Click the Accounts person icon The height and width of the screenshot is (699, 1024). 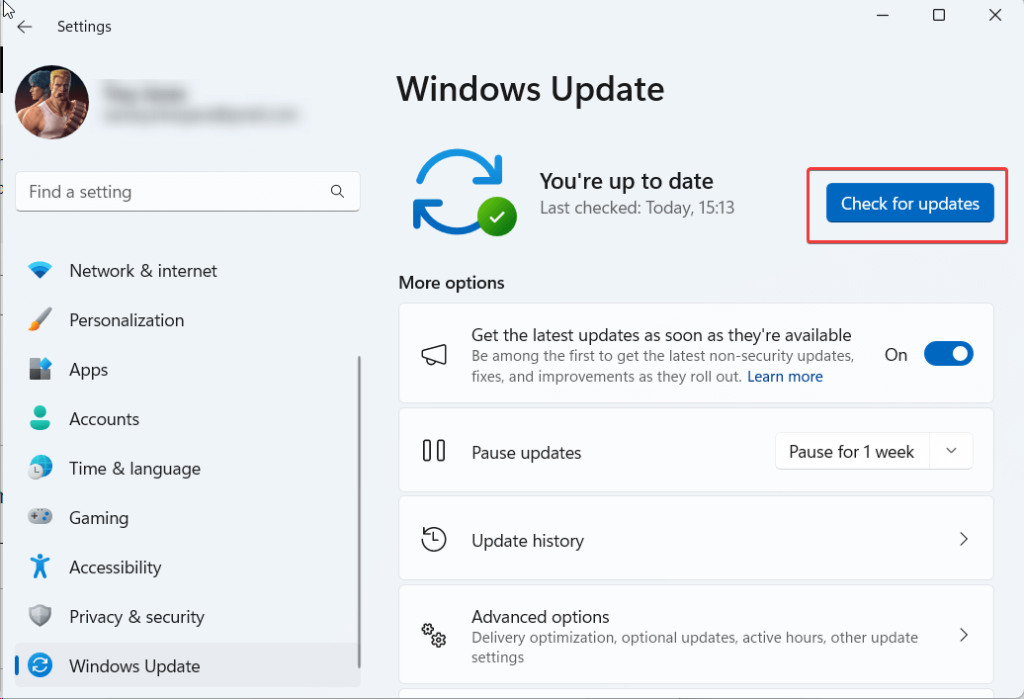tap(40, 419)
